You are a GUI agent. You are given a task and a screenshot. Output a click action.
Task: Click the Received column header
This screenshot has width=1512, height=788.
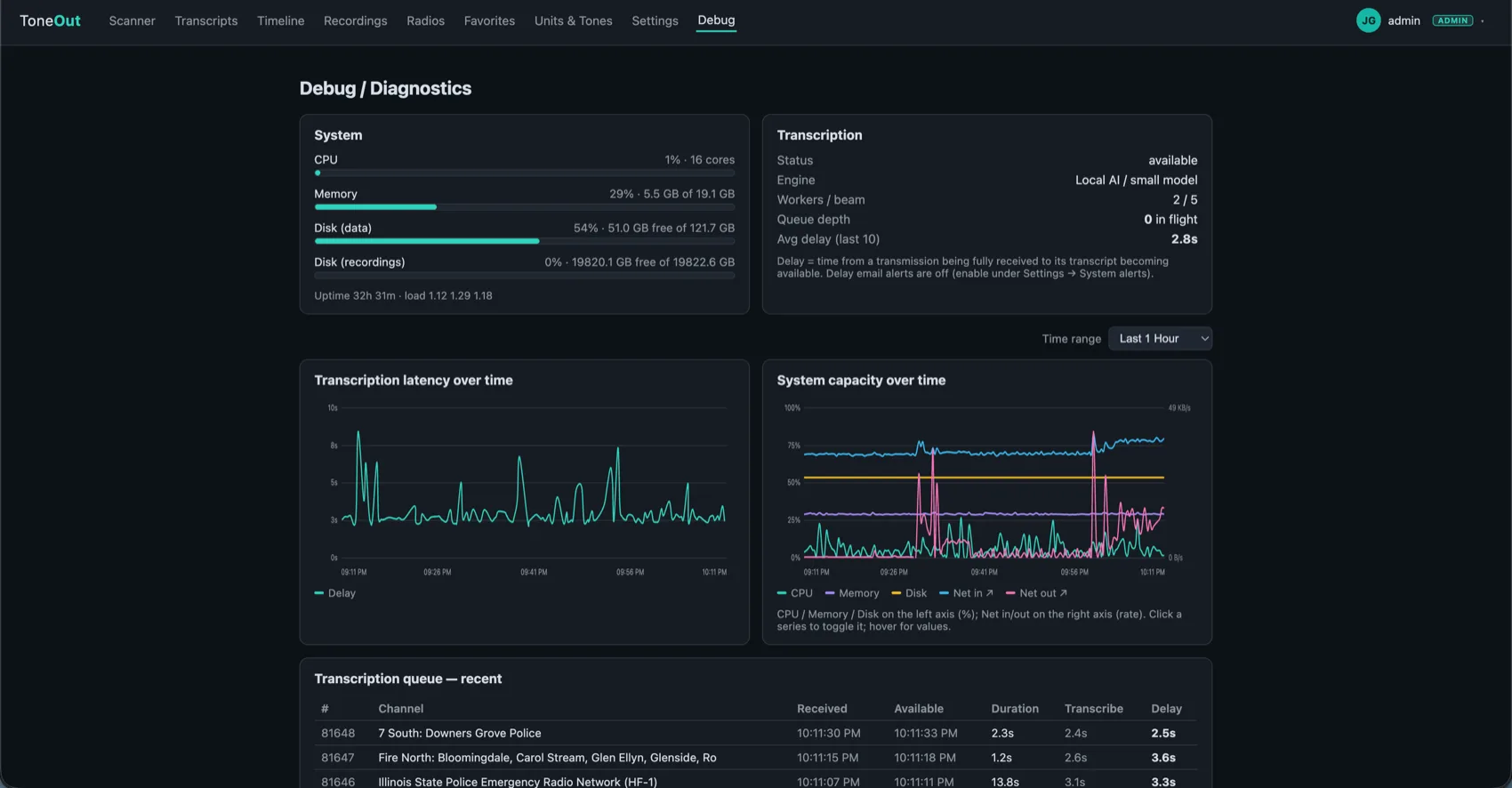(822, 709)
